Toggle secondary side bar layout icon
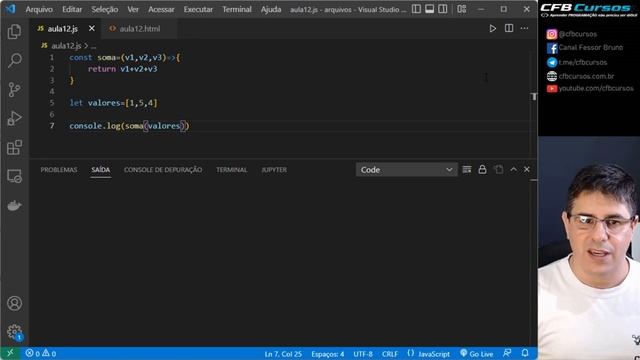Image resolution: width=640 pixels, height=360 pixels. point(443,9)
